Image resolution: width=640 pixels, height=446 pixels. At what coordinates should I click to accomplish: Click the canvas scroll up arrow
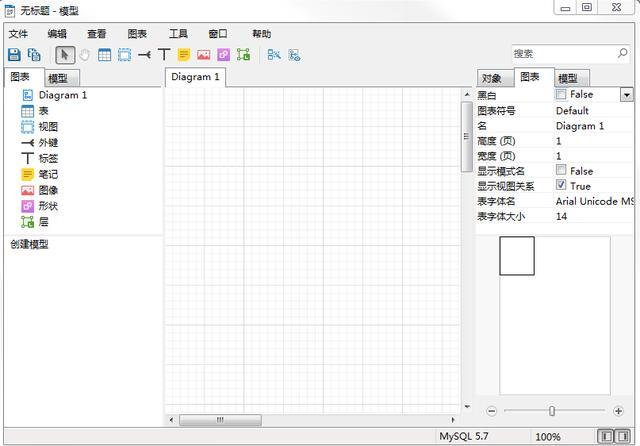pos(467,94)
